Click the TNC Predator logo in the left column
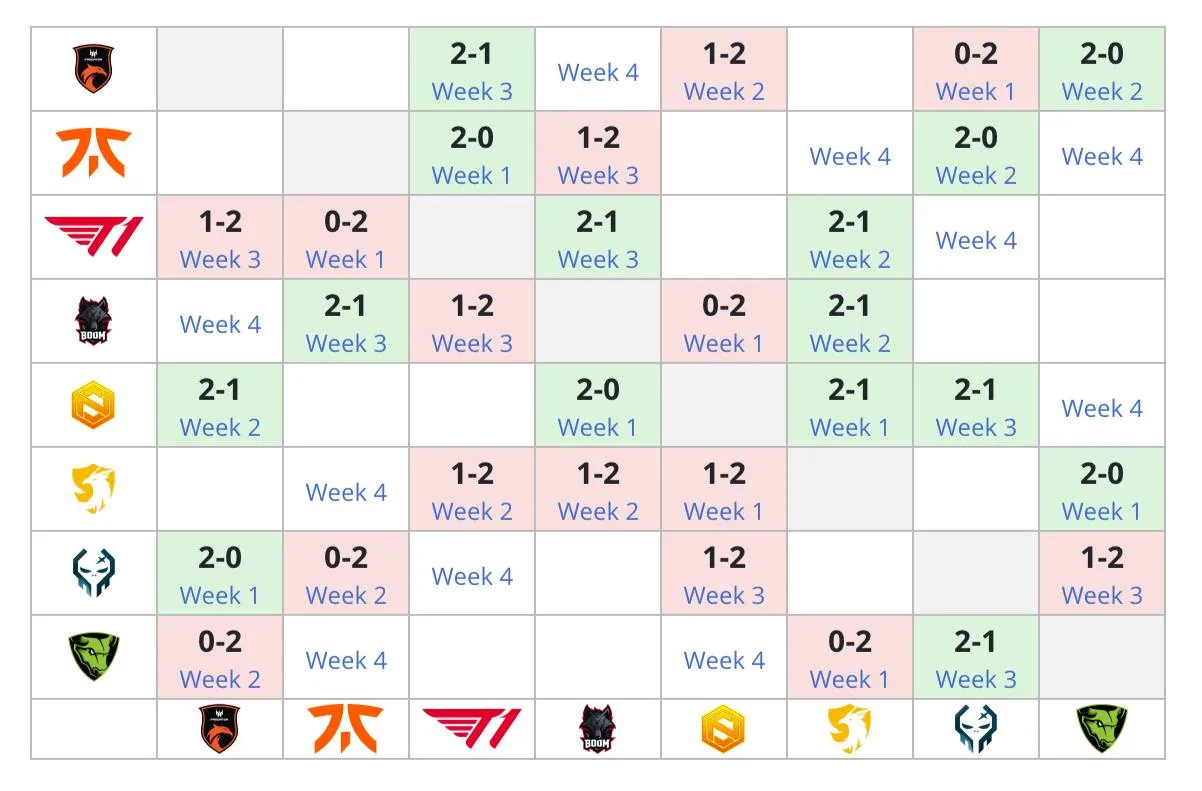 click(x=94, y=69)
